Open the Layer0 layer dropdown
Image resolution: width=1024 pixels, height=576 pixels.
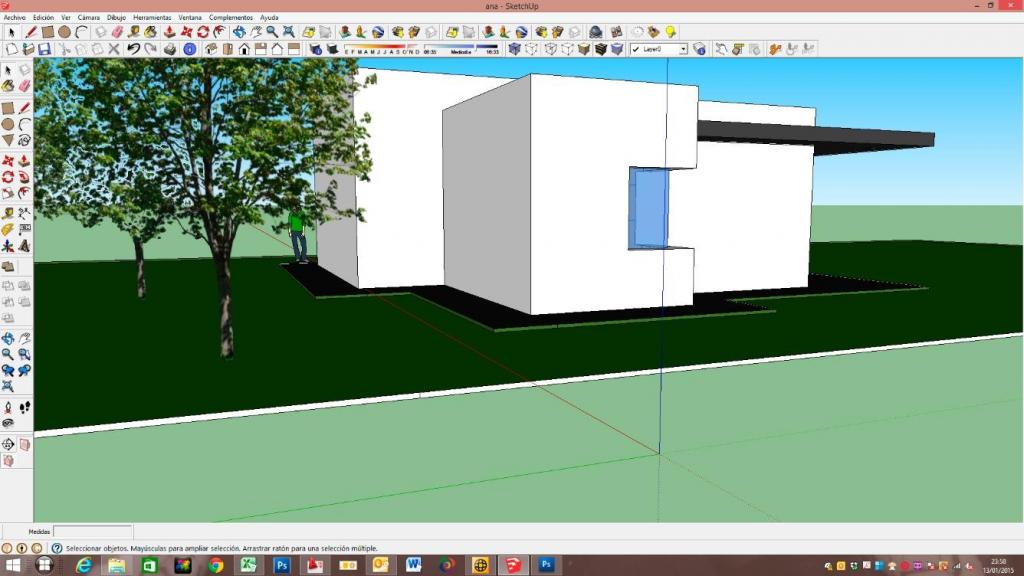click(x=683, y=49)
